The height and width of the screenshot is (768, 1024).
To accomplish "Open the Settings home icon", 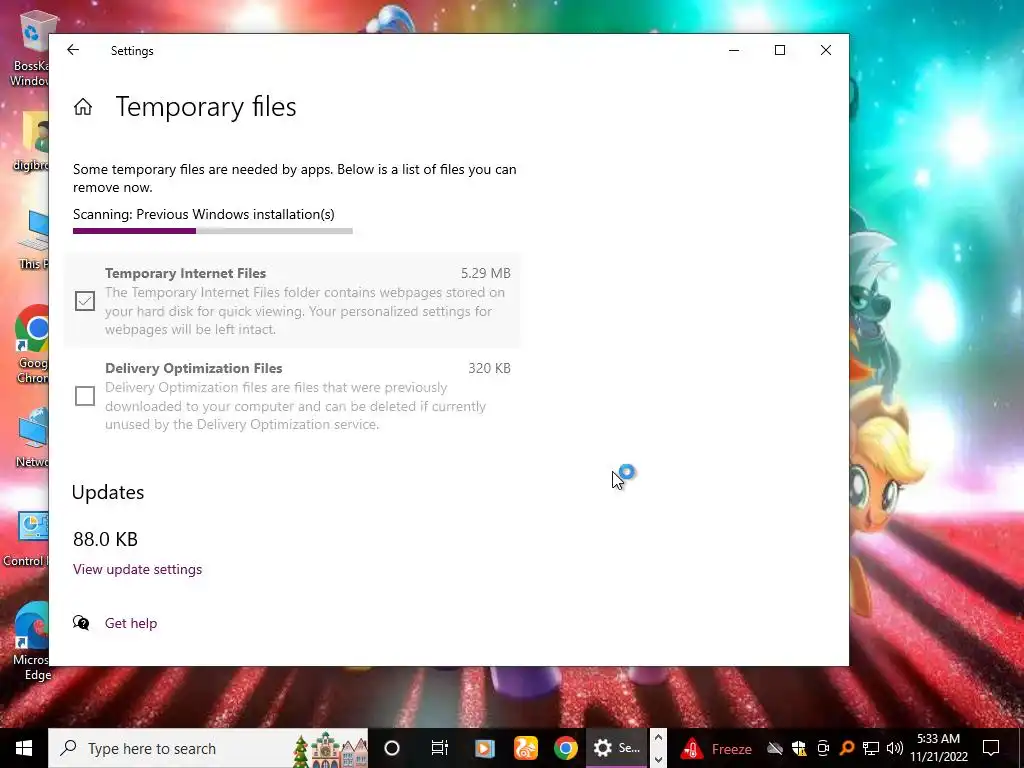I will 83,106.
